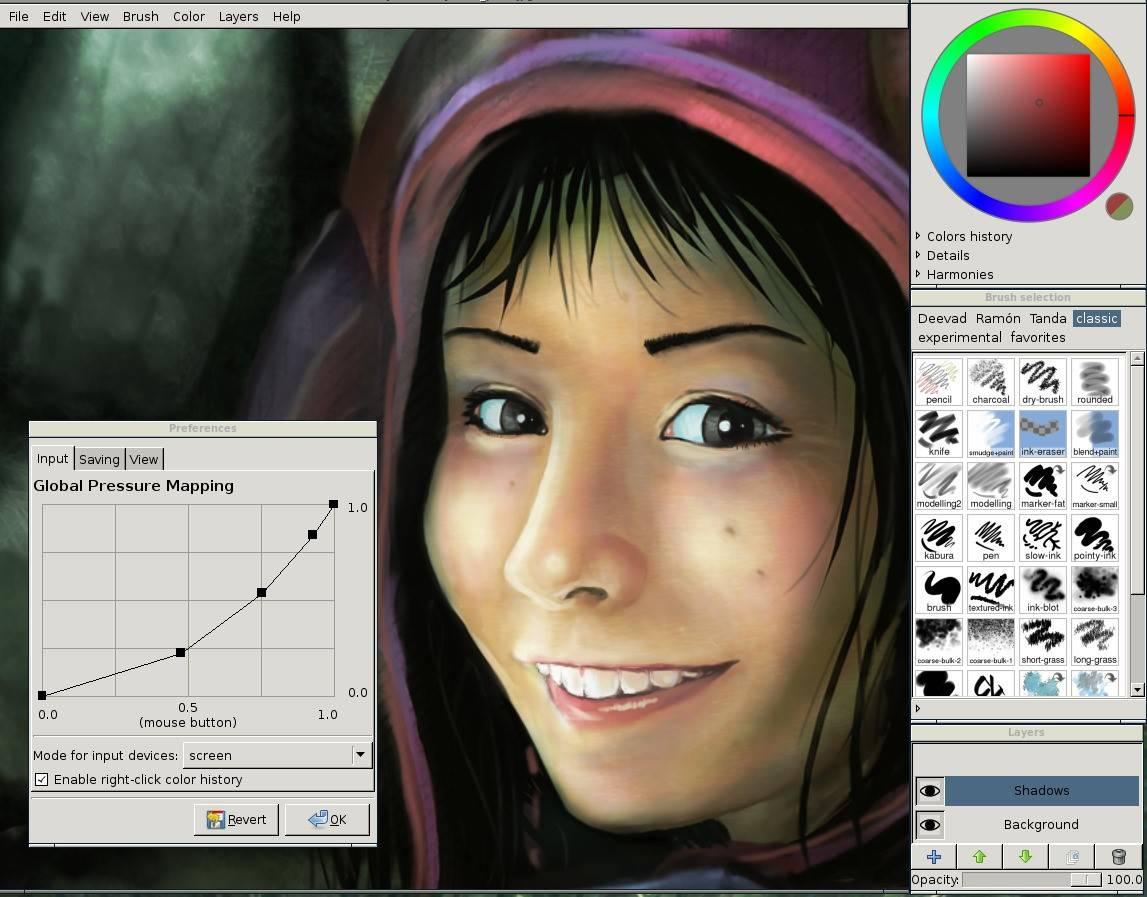Select the kabura brush
The height and width of the screenshot is (897, 1147).
point(939,538)
